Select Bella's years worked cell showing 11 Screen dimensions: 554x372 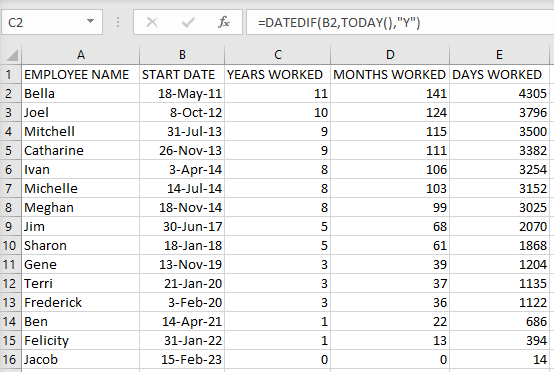[x=278, y=94]
